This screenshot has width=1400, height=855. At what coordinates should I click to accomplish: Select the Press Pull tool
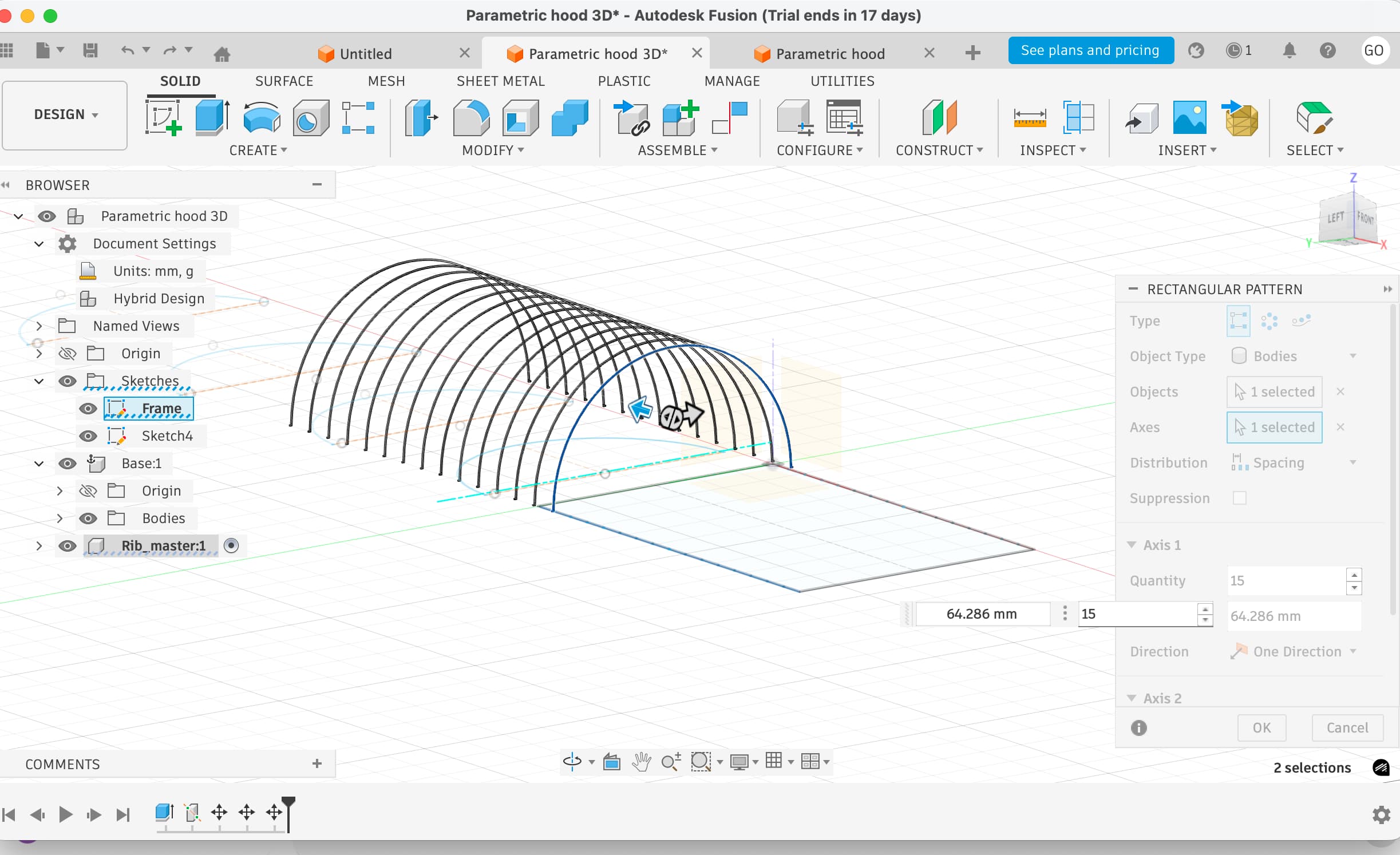tap(421, 117)
